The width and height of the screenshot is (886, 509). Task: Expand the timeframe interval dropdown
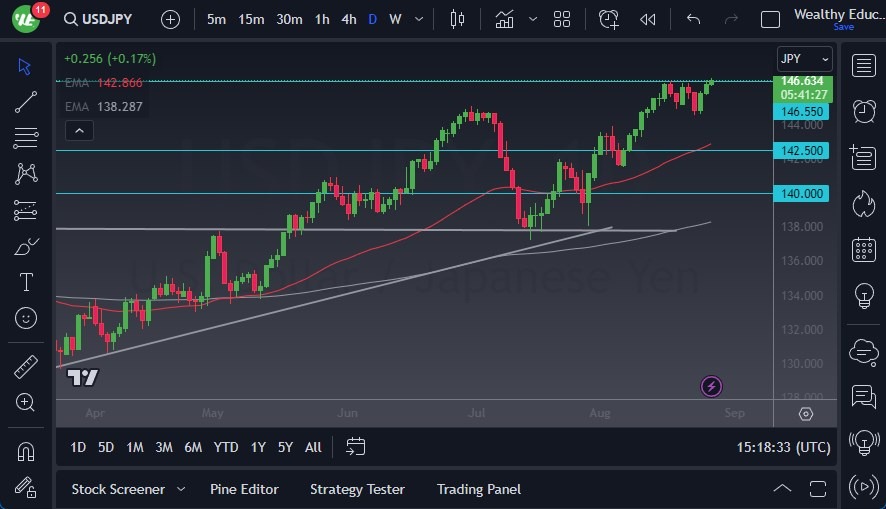[417, 19]
